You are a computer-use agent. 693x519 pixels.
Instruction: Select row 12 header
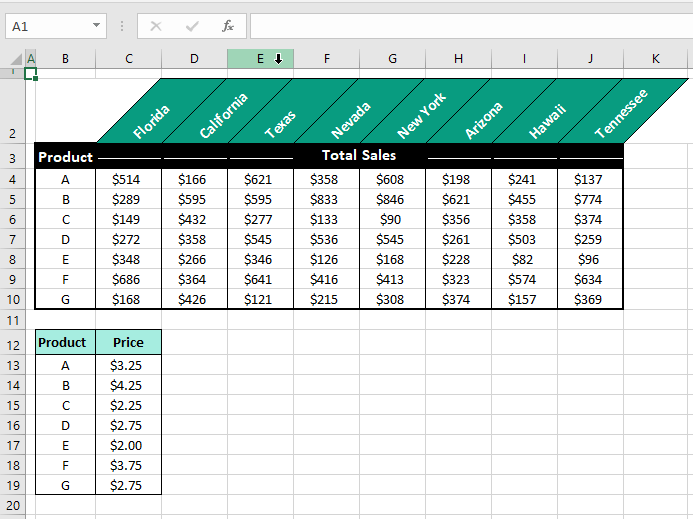pos(12,343)
